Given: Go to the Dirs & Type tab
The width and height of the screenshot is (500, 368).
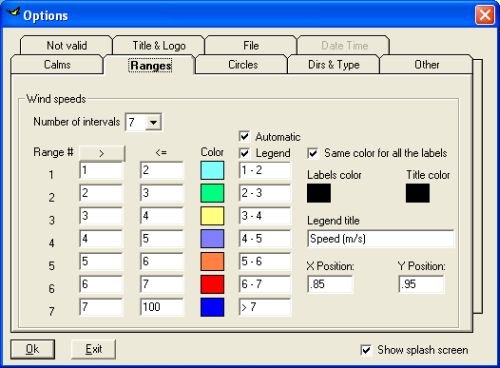Looking at the screenshot, I should point(334,64).
